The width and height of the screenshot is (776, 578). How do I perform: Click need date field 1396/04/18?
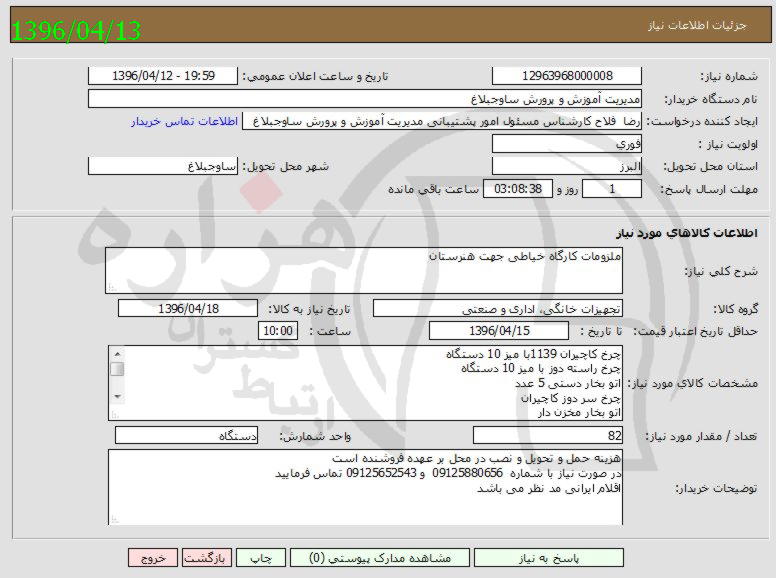pos(188,309)
